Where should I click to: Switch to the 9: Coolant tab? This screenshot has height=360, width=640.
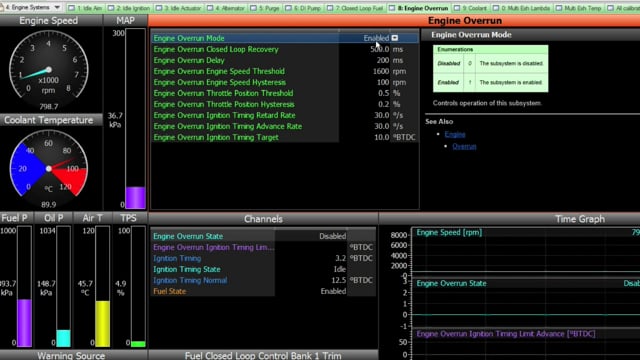(471, 8)
